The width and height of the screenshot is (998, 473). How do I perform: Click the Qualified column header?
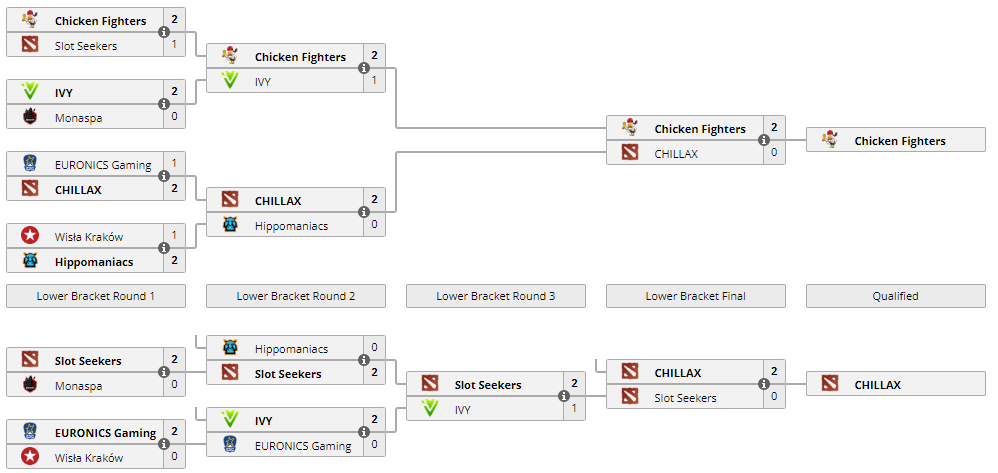point(896,296)
